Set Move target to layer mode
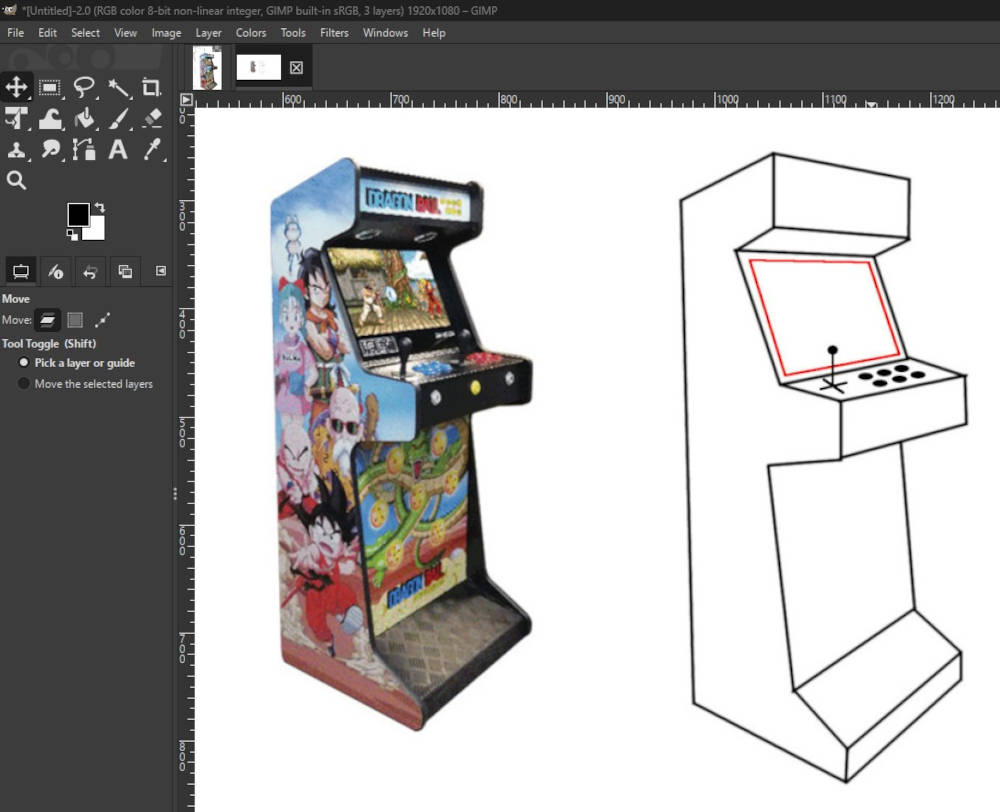 pos(47,320)
